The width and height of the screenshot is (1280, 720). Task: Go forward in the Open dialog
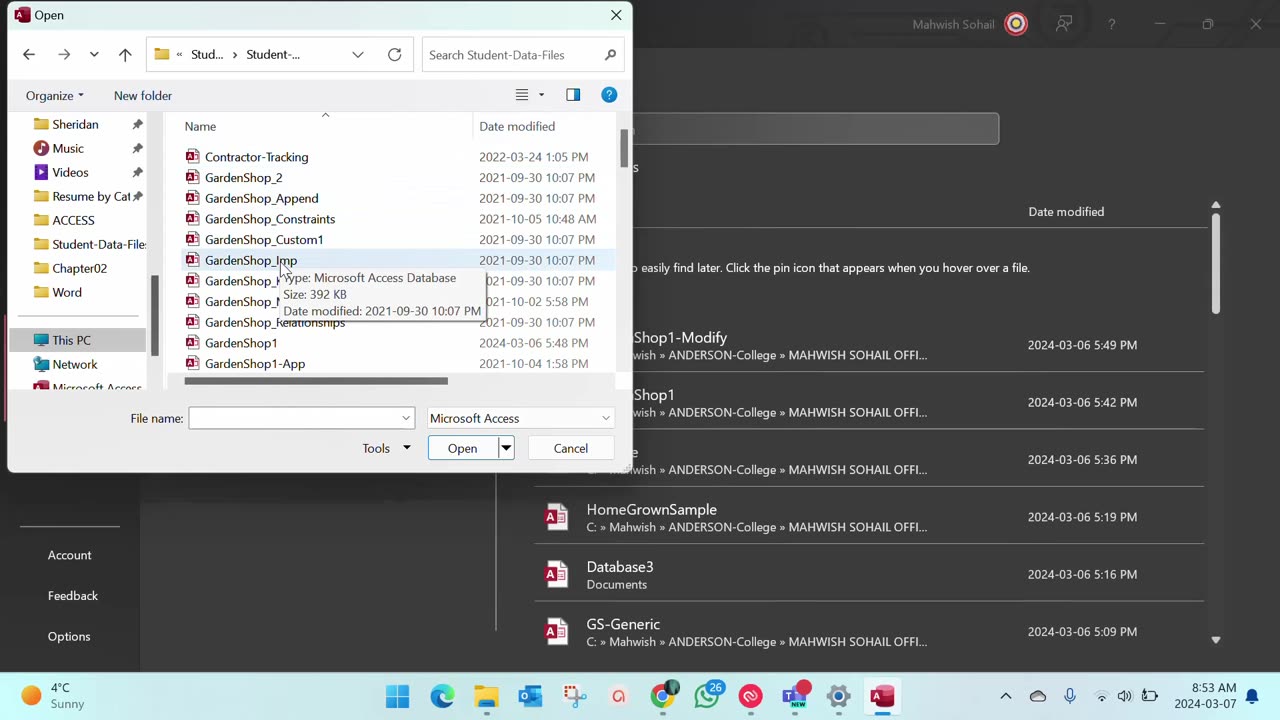coord(64,55)
